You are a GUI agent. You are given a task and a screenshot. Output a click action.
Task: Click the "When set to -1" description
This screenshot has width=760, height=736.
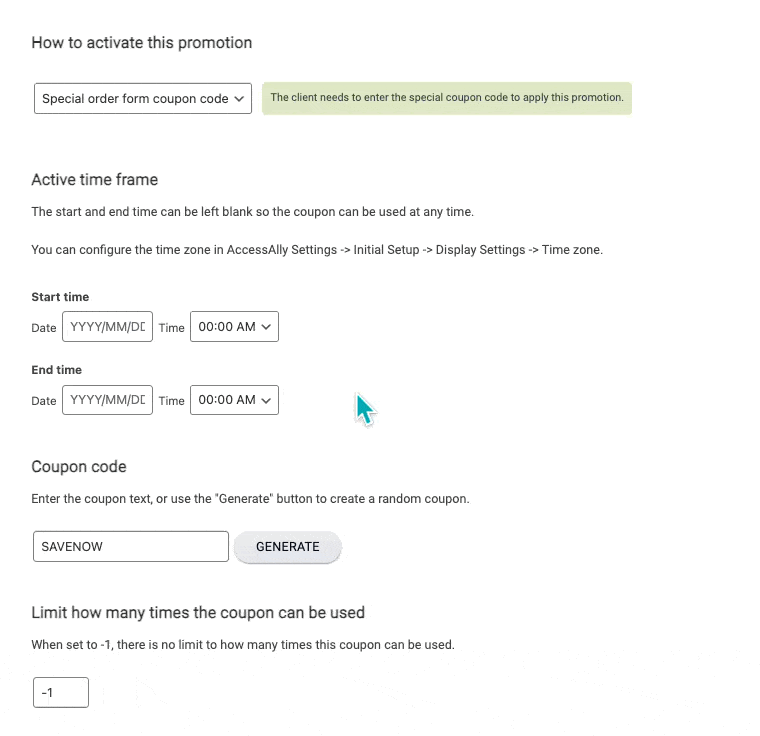243,645
